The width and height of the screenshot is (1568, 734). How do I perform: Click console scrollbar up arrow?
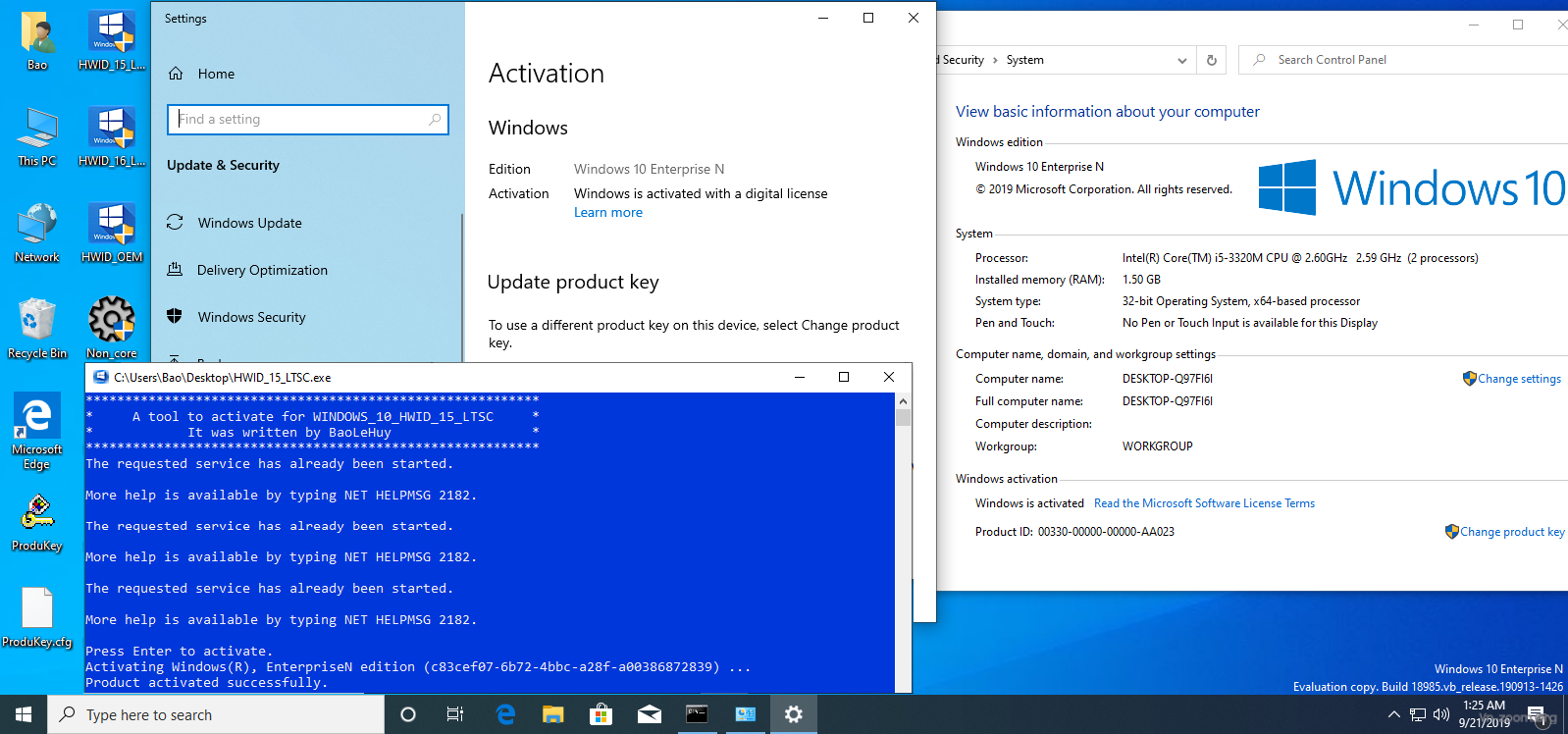pyautogui.click(x=903, y=400)
